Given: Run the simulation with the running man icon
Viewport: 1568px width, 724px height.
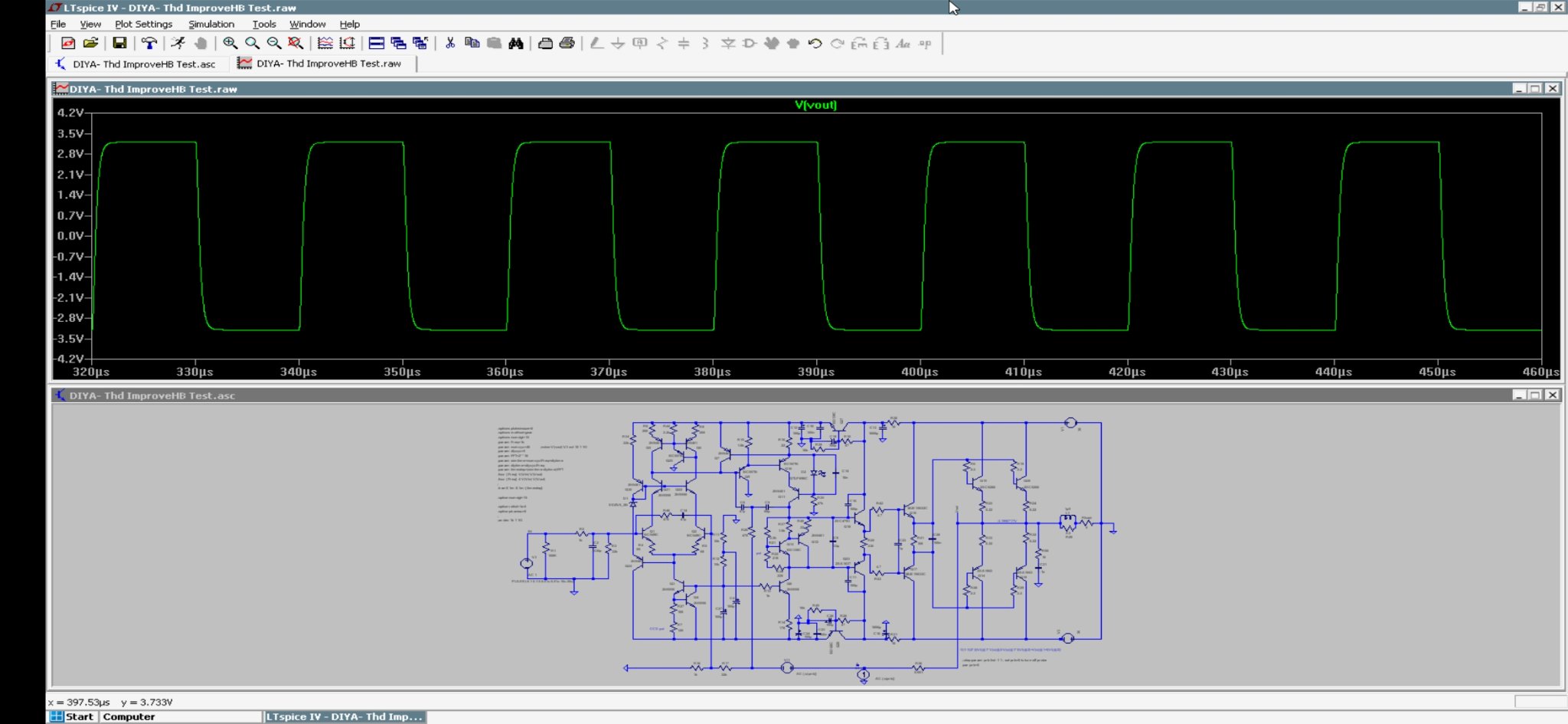Looking at the screenshot, I should click(x=178, y=44).
